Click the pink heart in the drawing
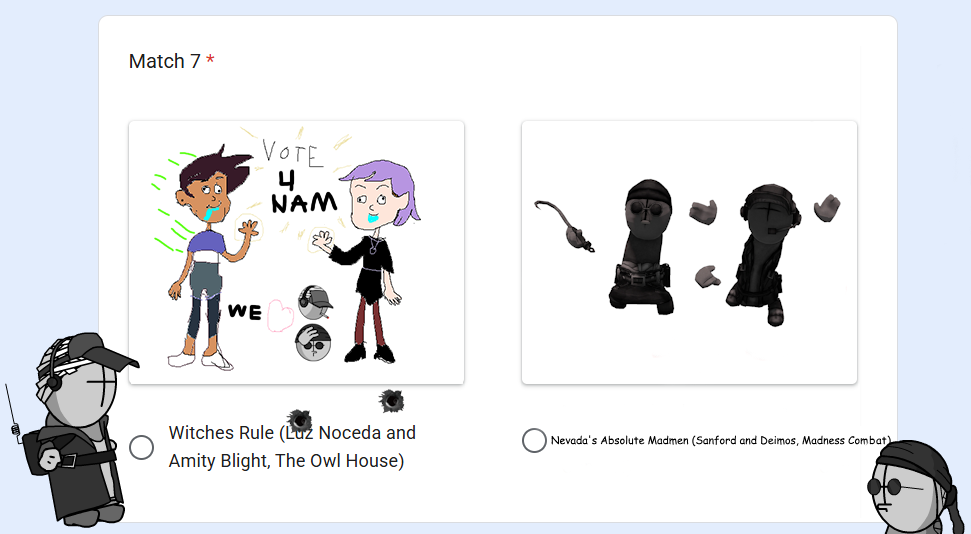This screenshot has width=971, height=534. pyautogui.click(x=279, y=315)
